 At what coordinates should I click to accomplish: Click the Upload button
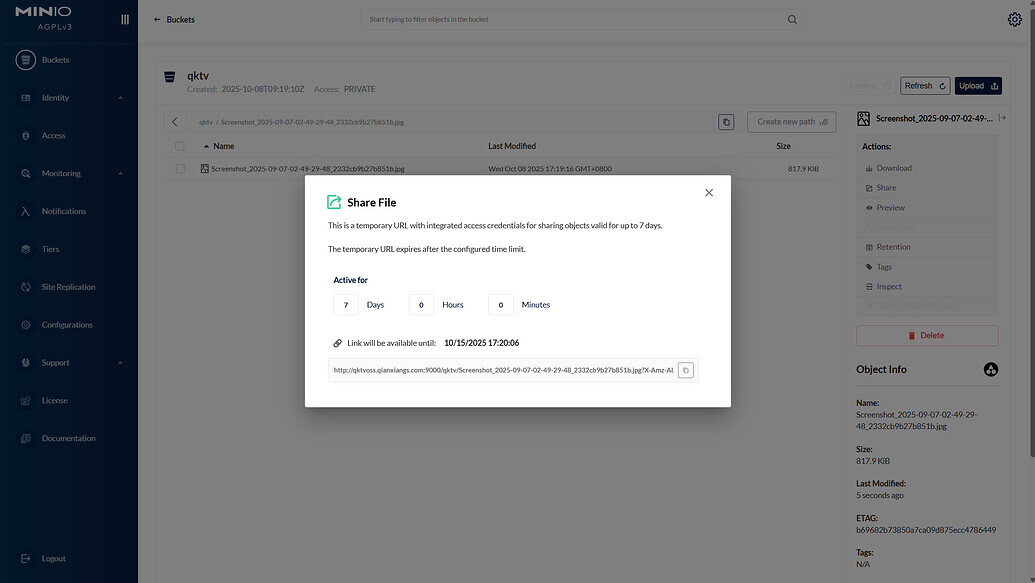pyautogui.click(x=978, y=86)
